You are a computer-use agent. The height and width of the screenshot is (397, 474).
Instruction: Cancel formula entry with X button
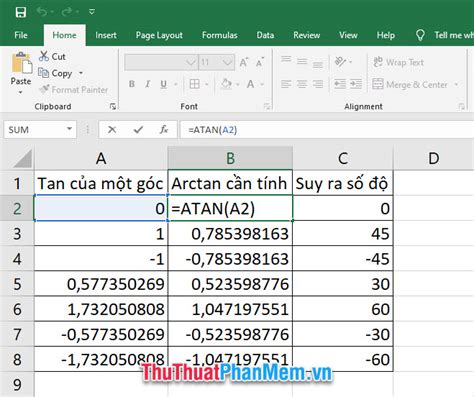(112, 130)
